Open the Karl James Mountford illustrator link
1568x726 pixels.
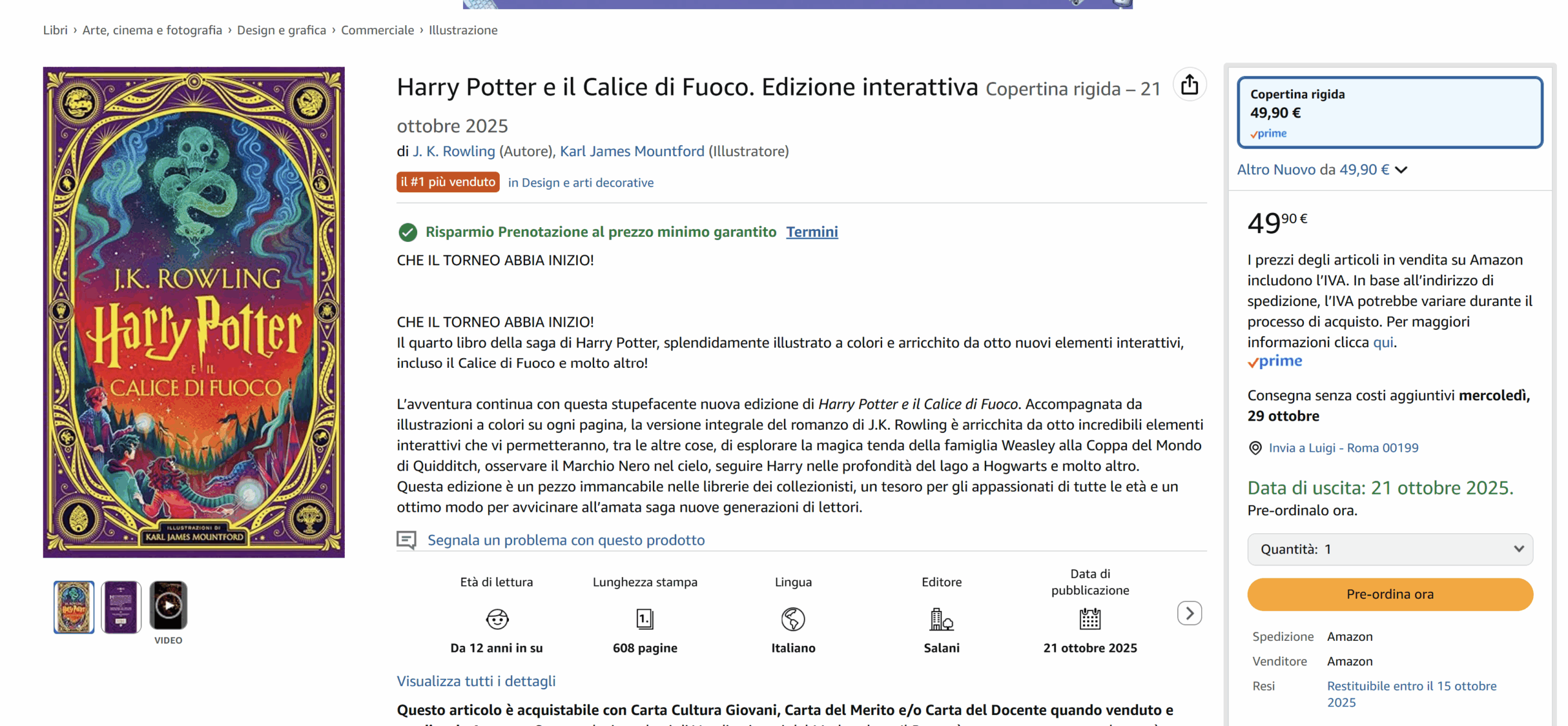click(x=632, y=151)
